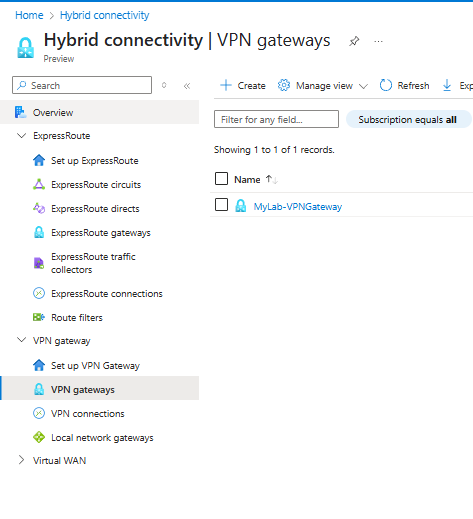
Task: Collapse the ExpressRoute section chevron
Action: (22, 136)
